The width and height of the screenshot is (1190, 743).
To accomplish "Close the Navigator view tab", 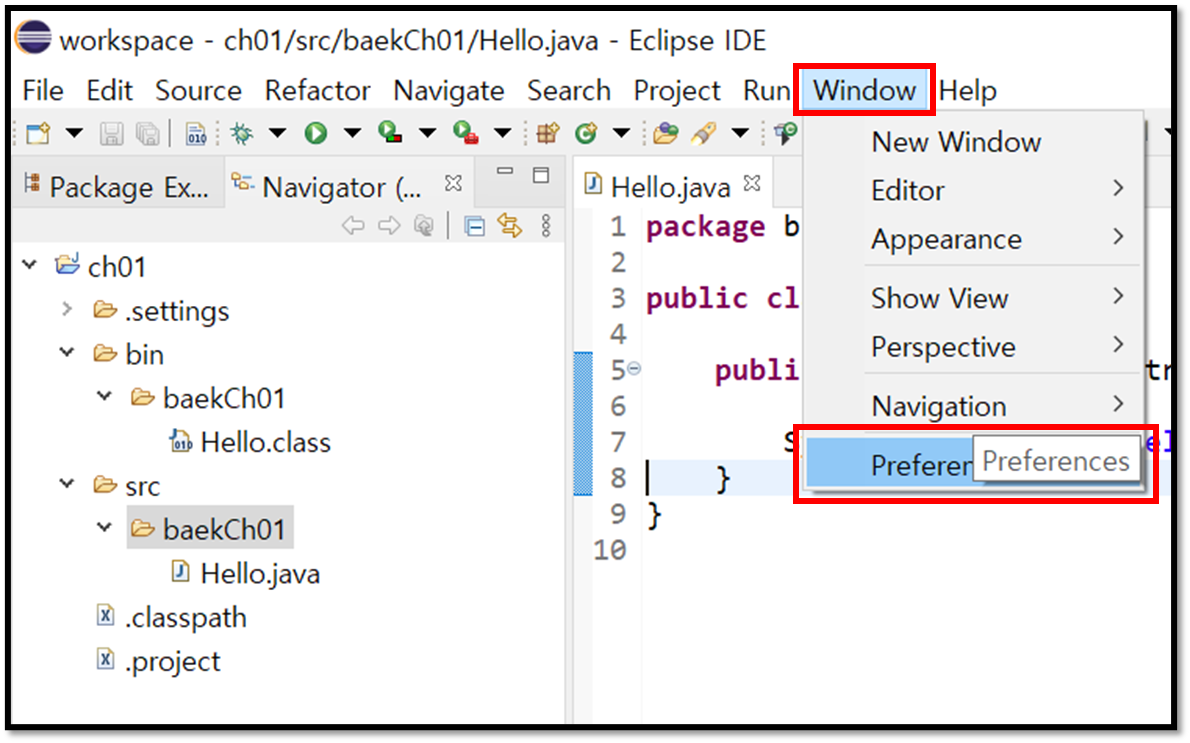I will tap(453, 183).
